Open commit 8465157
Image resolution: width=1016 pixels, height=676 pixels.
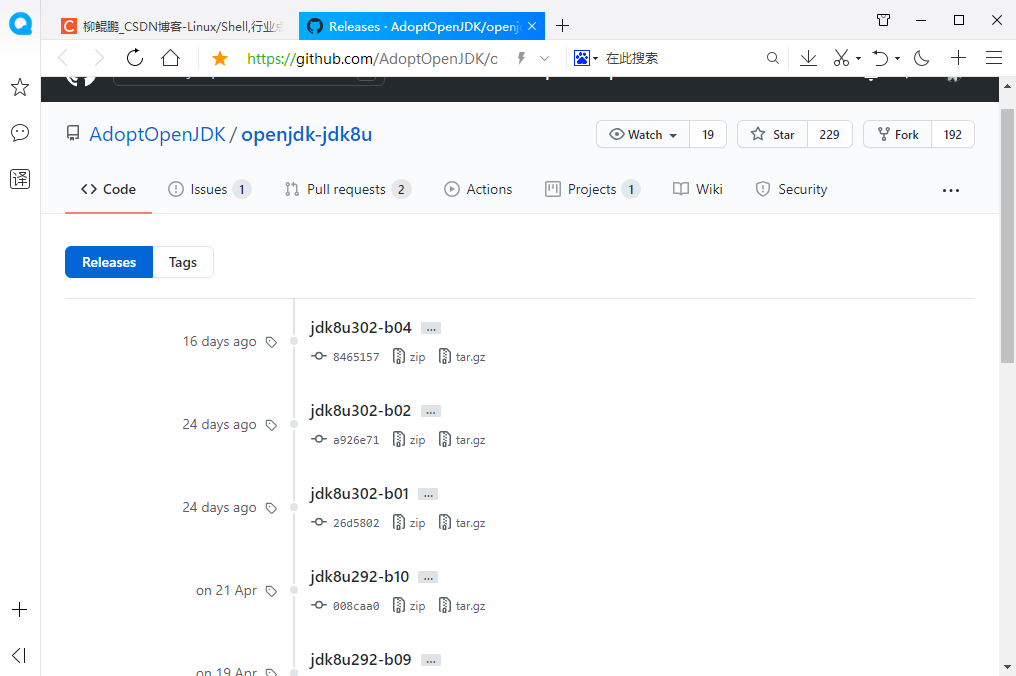pyautogui.click(x=345, y=356)
